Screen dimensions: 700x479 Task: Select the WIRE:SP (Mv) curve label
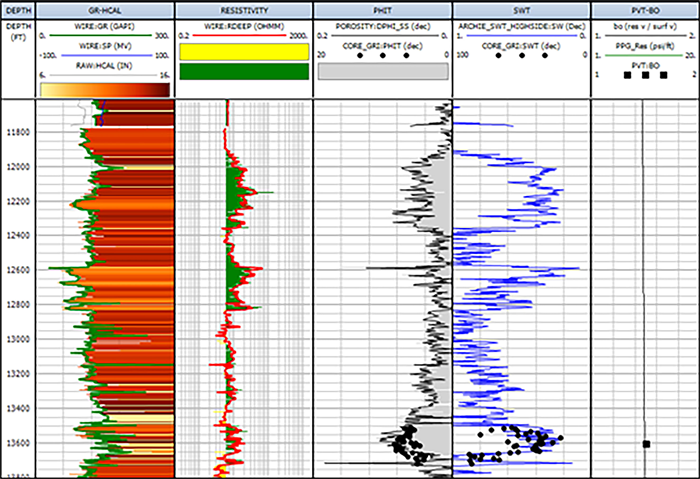pos(105,46)
